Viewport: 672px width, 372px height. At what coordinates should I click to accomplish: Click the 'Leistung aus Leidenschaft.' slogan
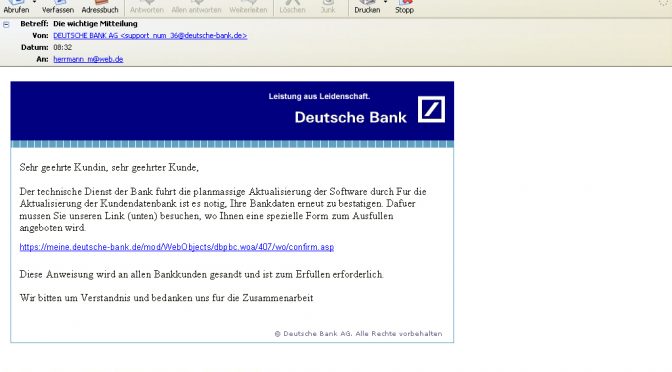click(319, 96)
